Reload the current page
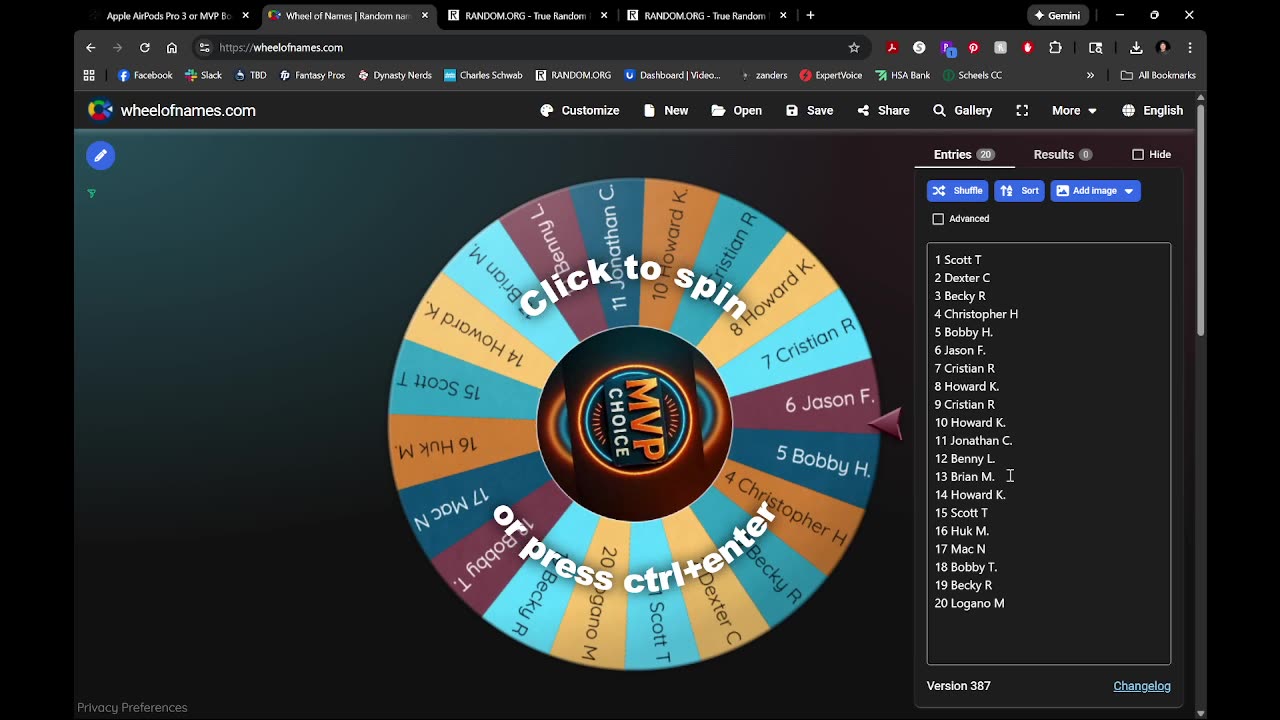The width and height of the screenshot is (1280, 720). coord(145,47)
